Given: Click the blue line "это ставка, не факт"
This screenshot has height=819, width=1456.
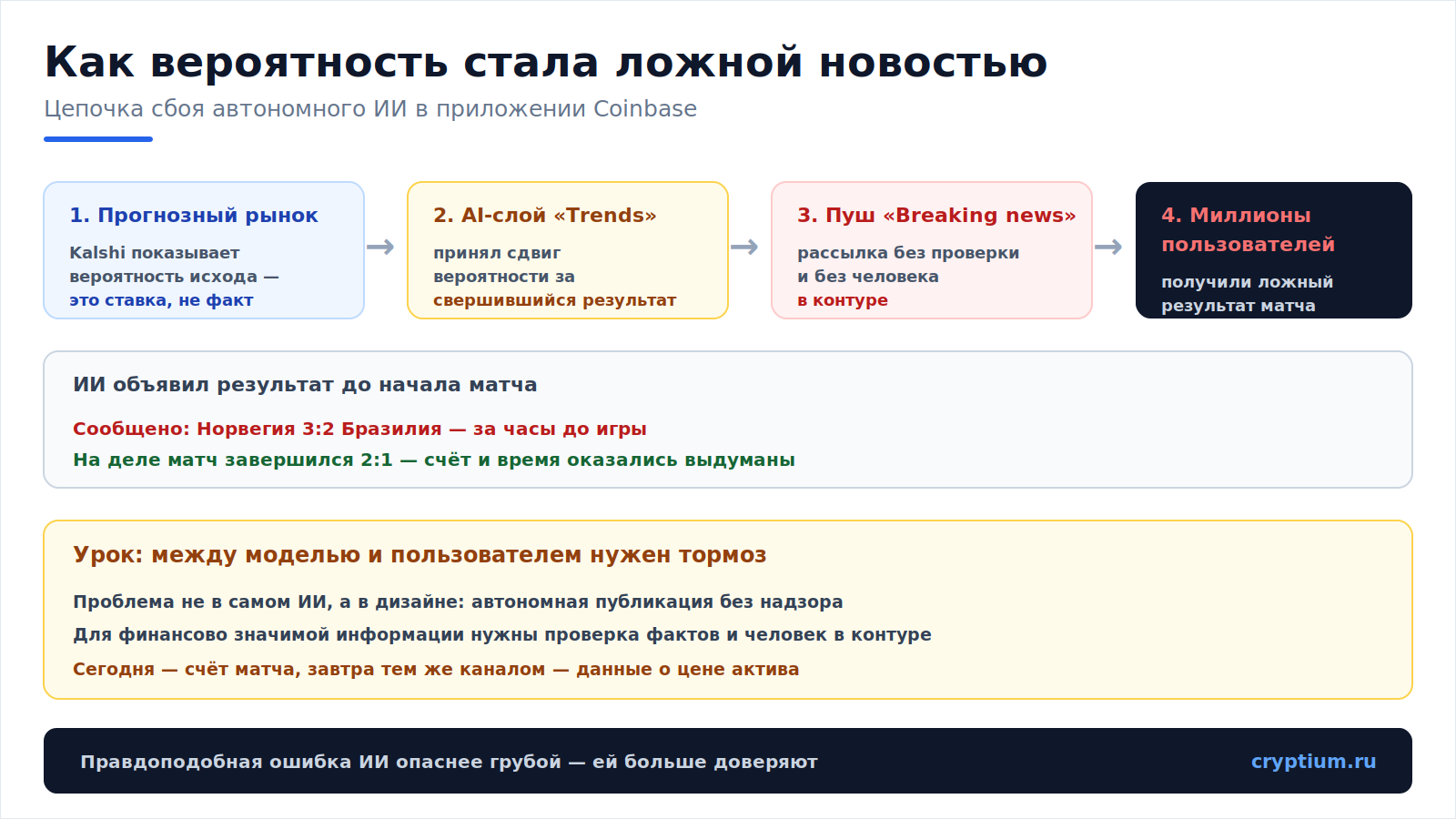Looking at the screenshot, I should pos(161,300).
